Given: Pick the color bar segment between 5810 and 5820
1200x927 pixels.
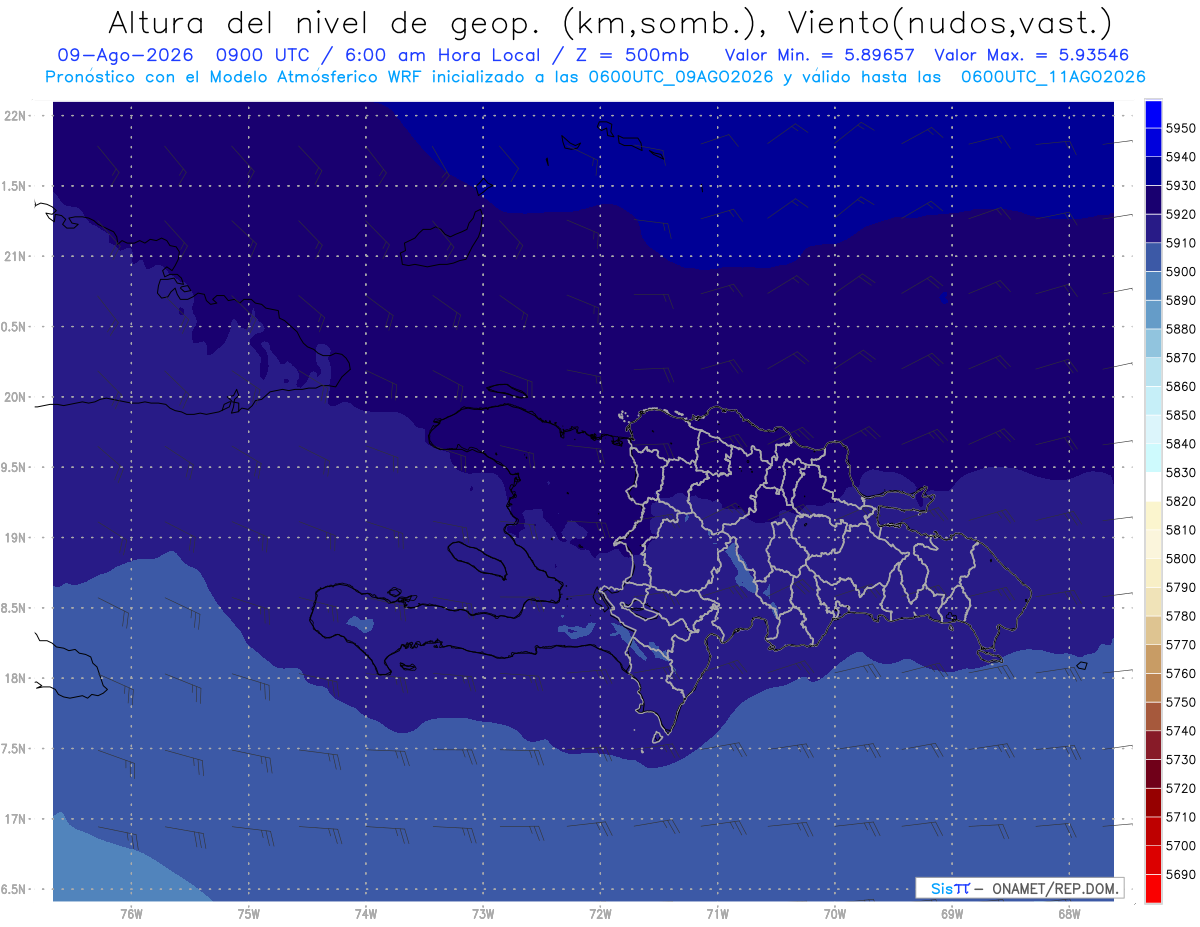Looking at the screenshot, I should click(x=1153, y=515).
